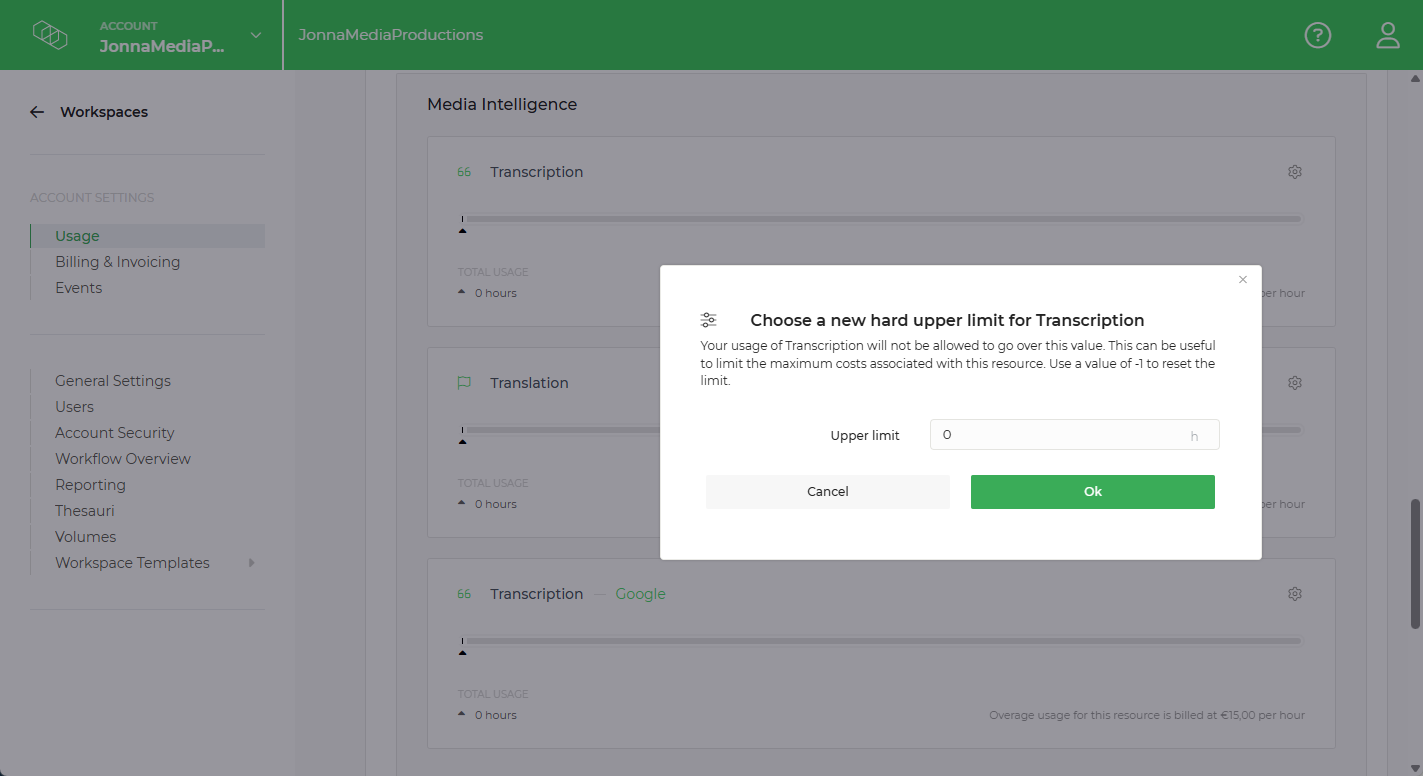Click the Transcription "66" engine icon
This screenshot has width=1423, height=776.
point(464,171)
